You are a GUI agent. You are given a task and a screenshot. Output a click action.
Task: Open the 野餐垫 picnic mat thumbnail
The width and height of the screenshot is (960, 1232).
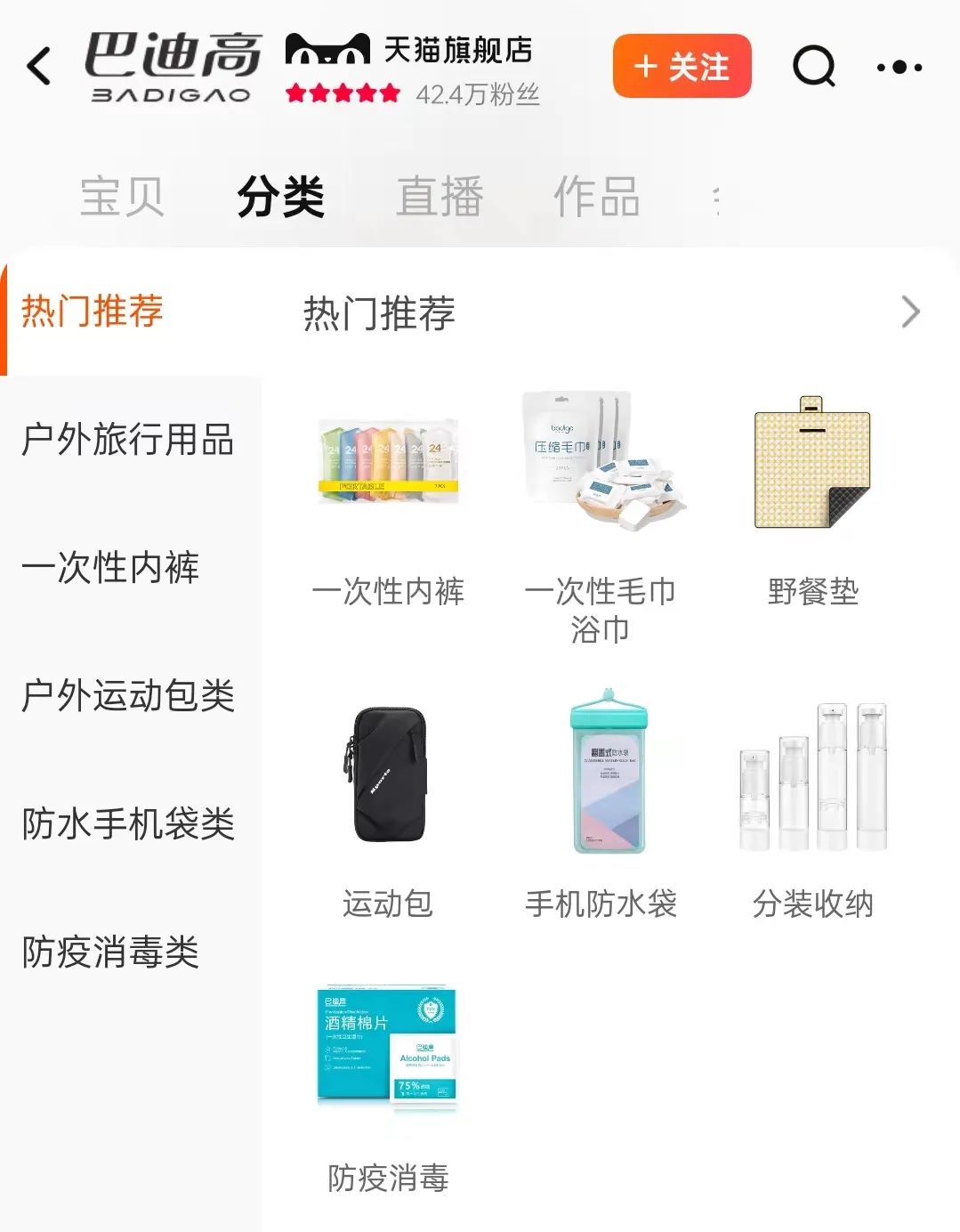click(813, 464)
